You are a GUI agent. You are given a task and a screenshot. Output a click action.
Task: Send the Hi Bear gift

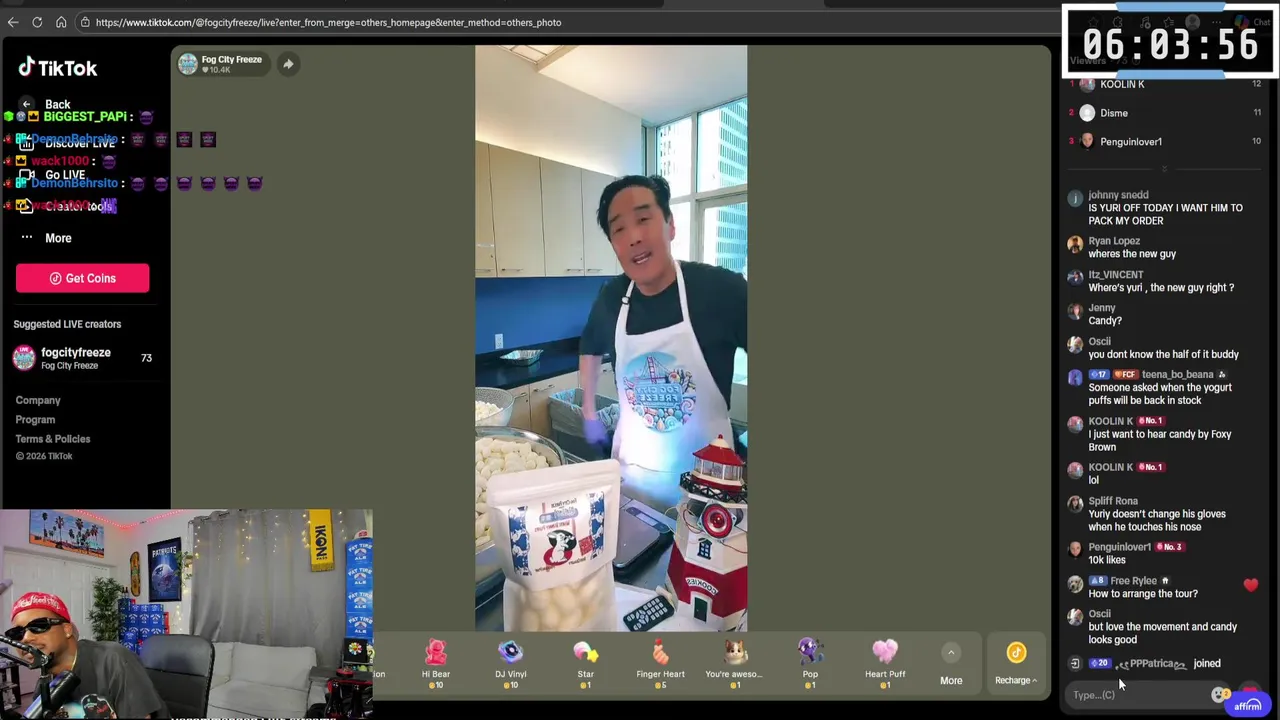tap(436, 663)
